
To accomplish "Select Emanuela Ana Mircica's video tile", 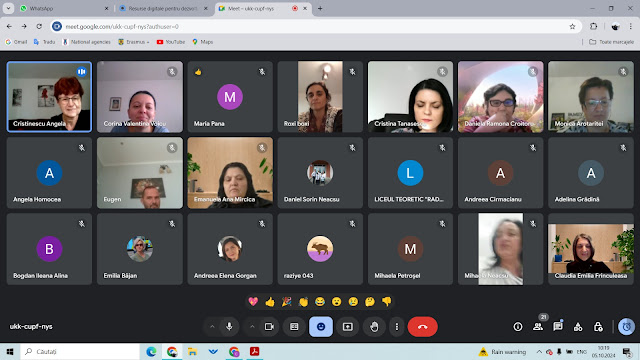I will [230, 173].
